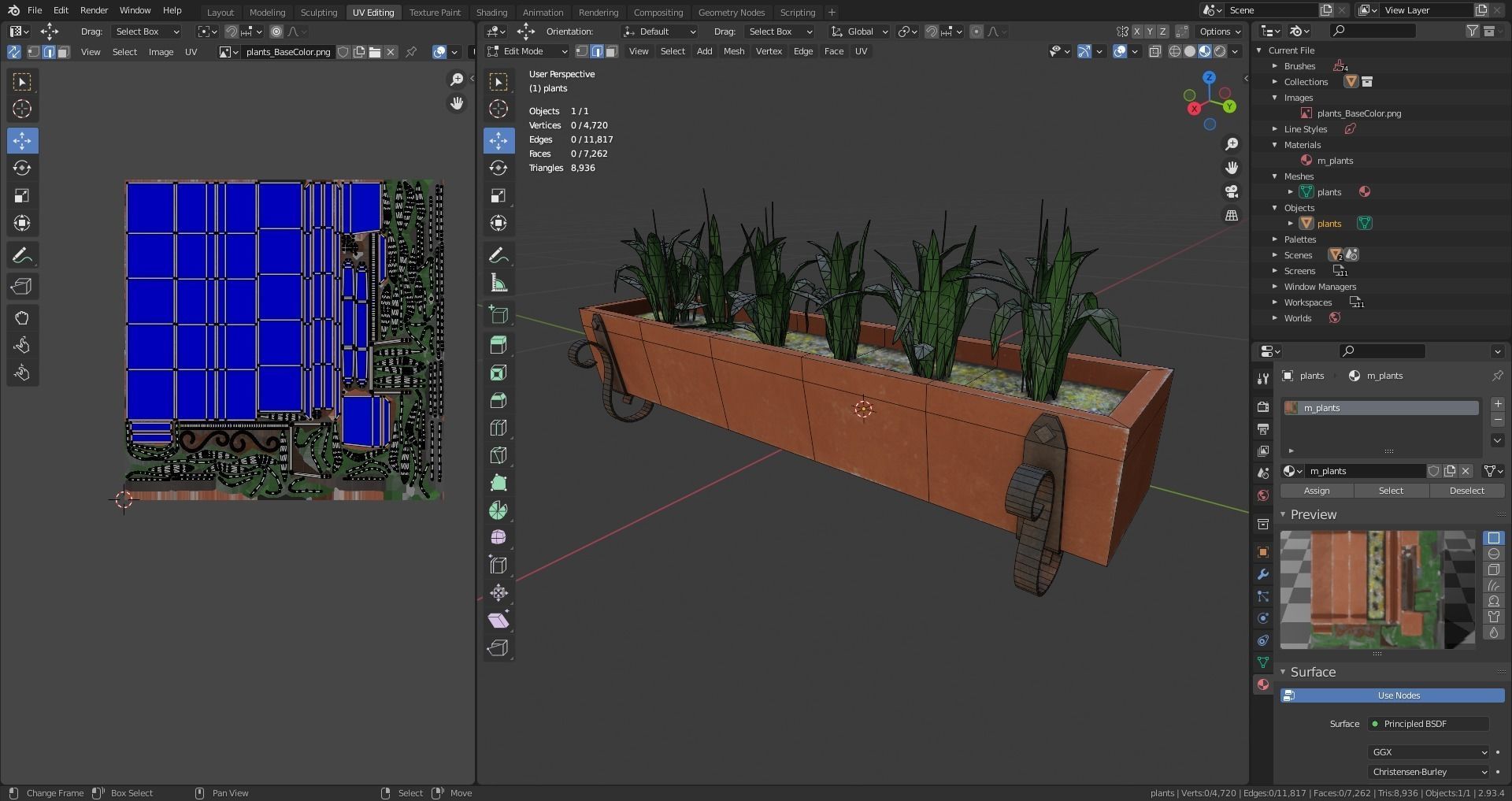1512x801 pixels.
Task: Select the Pinch tool in UV editor
Action: click(22, 373)
